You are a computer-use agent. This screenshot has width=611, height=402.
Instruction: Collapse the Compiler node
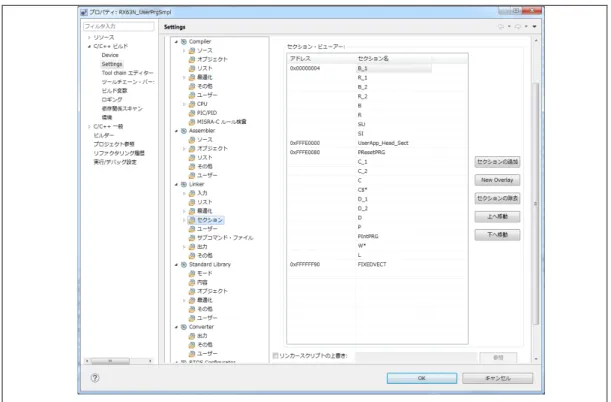click(x=177, y=42)
